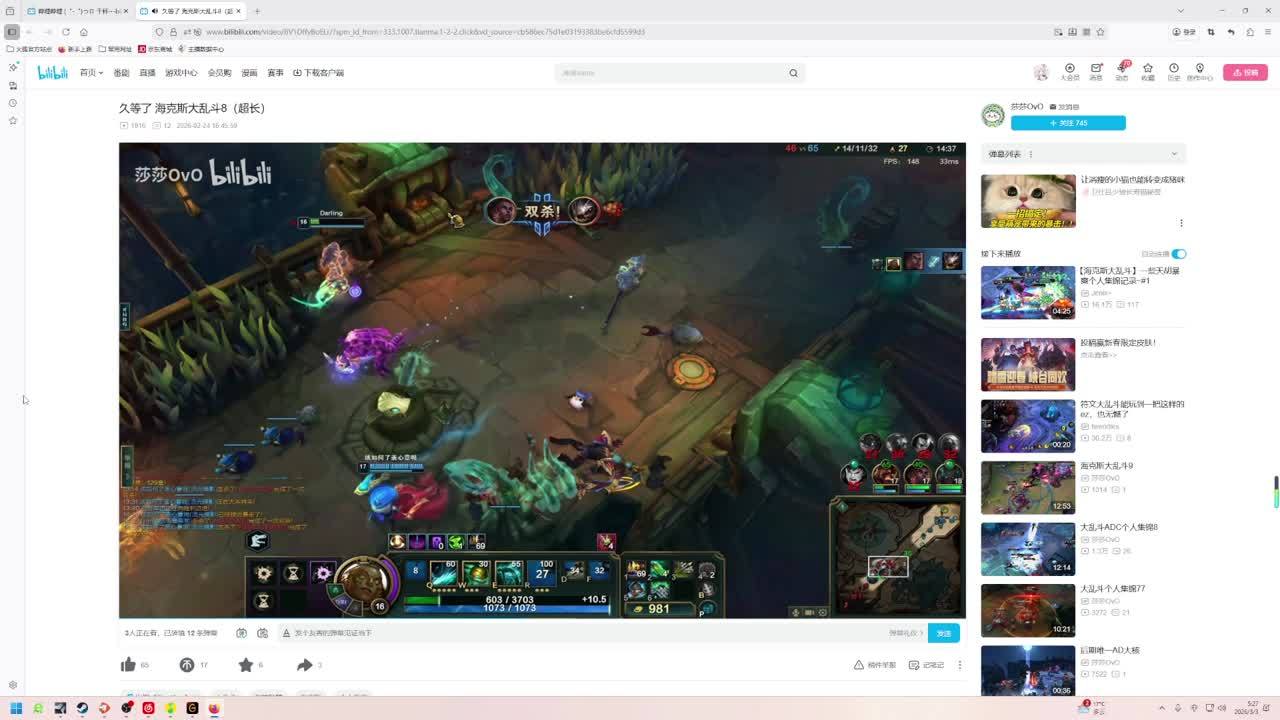Open the 动态 feed icon
The image size is (1280, 720).
[1122, 72]
